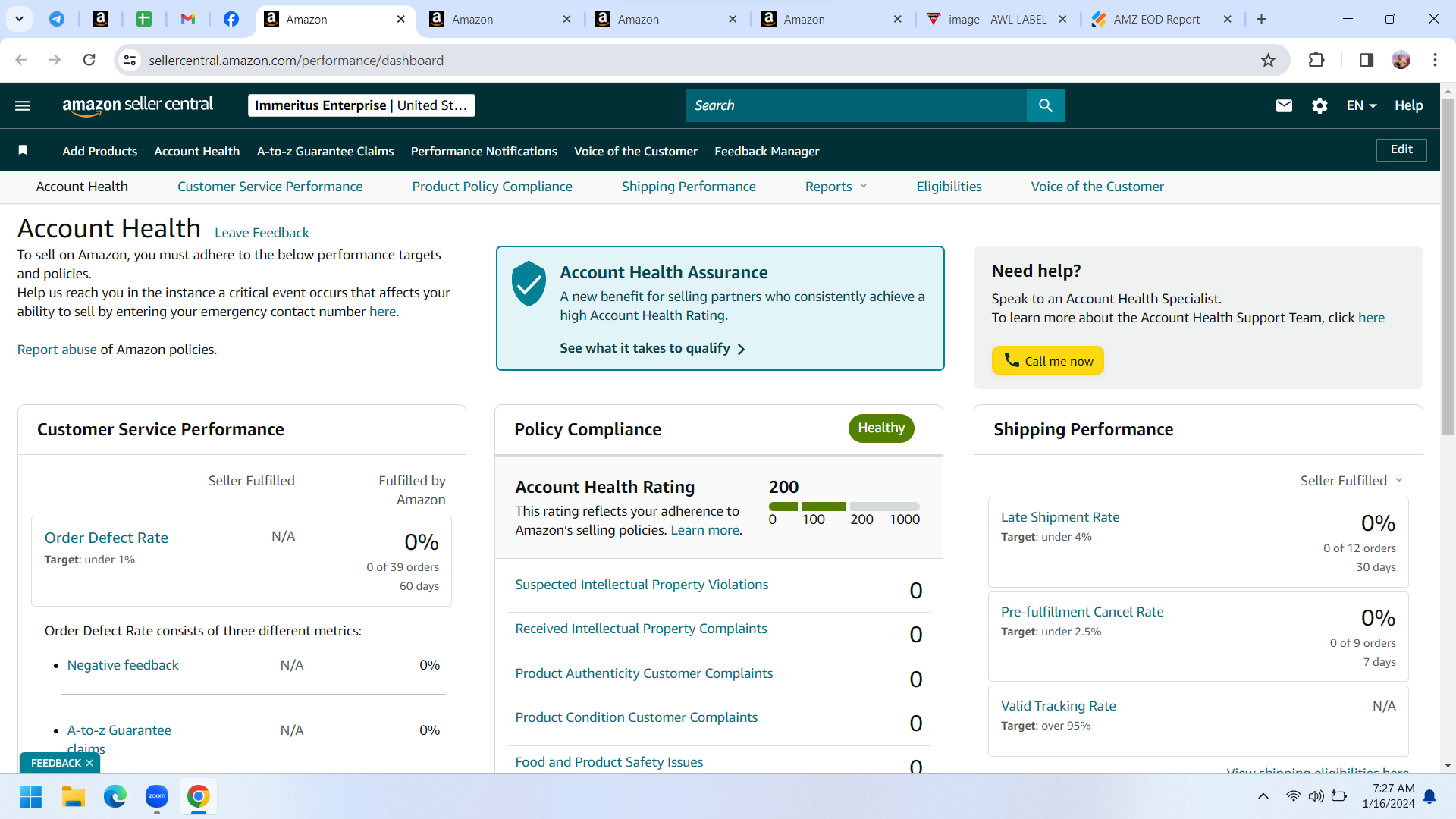Open the green plus pinned tab
The width and height of the screenshot is (1456, 819).
(144, 19)
